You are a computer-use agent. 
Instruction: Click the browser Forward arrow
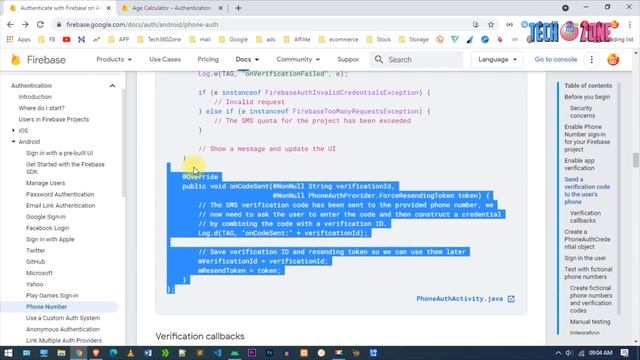(x=25, y=24)
